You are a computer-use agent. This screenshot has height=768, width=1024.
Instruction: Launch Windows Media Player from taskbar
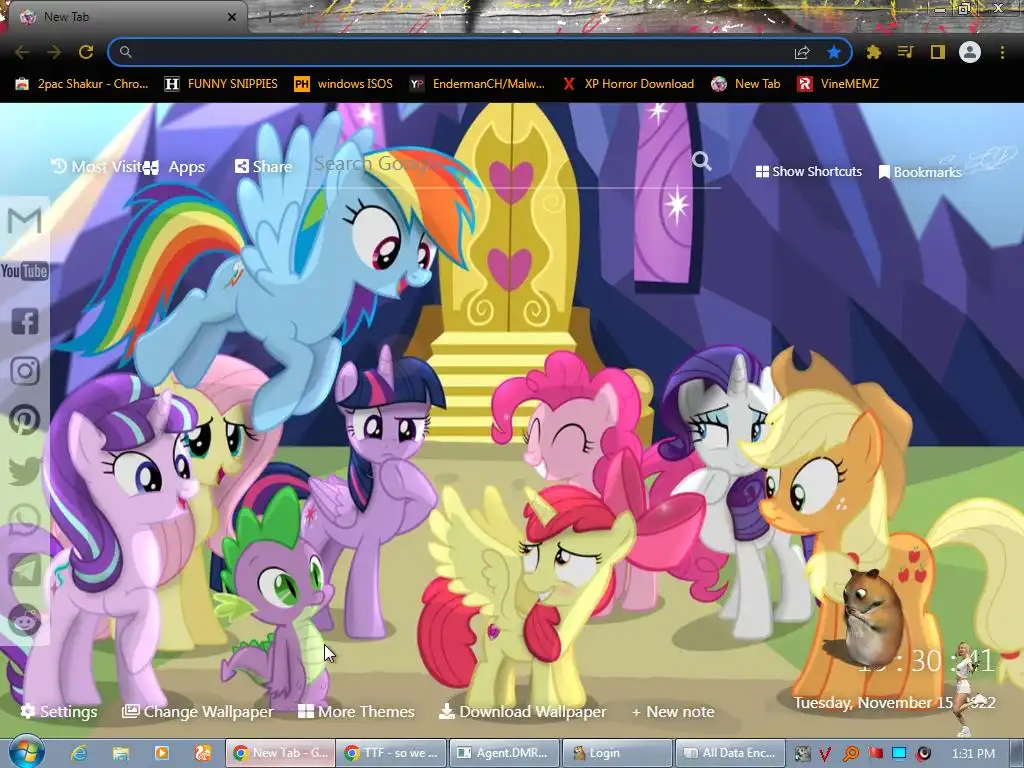pyautogui.click(x=161, y=753)
